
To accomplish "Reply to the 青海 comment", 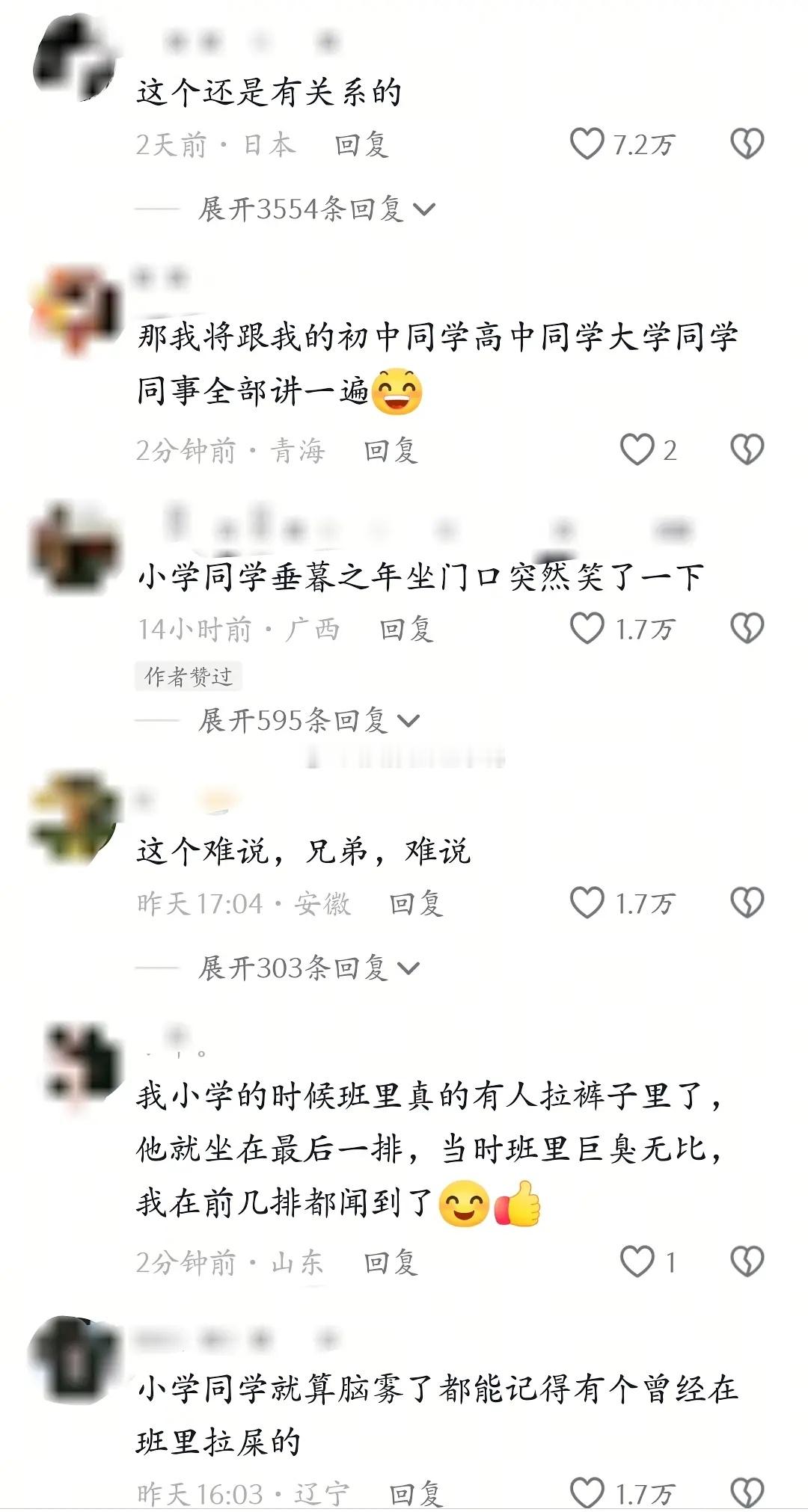I will pos(391,450).
